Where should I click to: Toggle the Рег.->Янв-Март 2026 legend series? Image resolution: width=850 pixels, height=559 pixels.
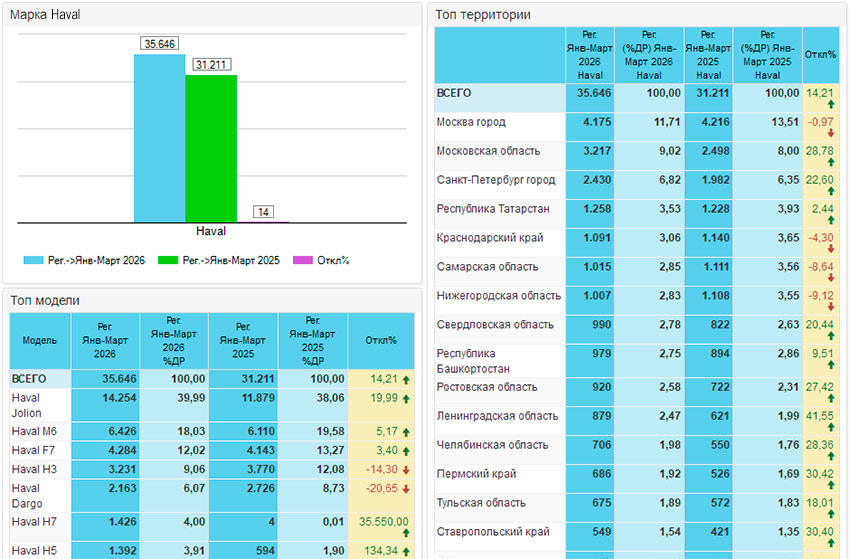point(85,260)
